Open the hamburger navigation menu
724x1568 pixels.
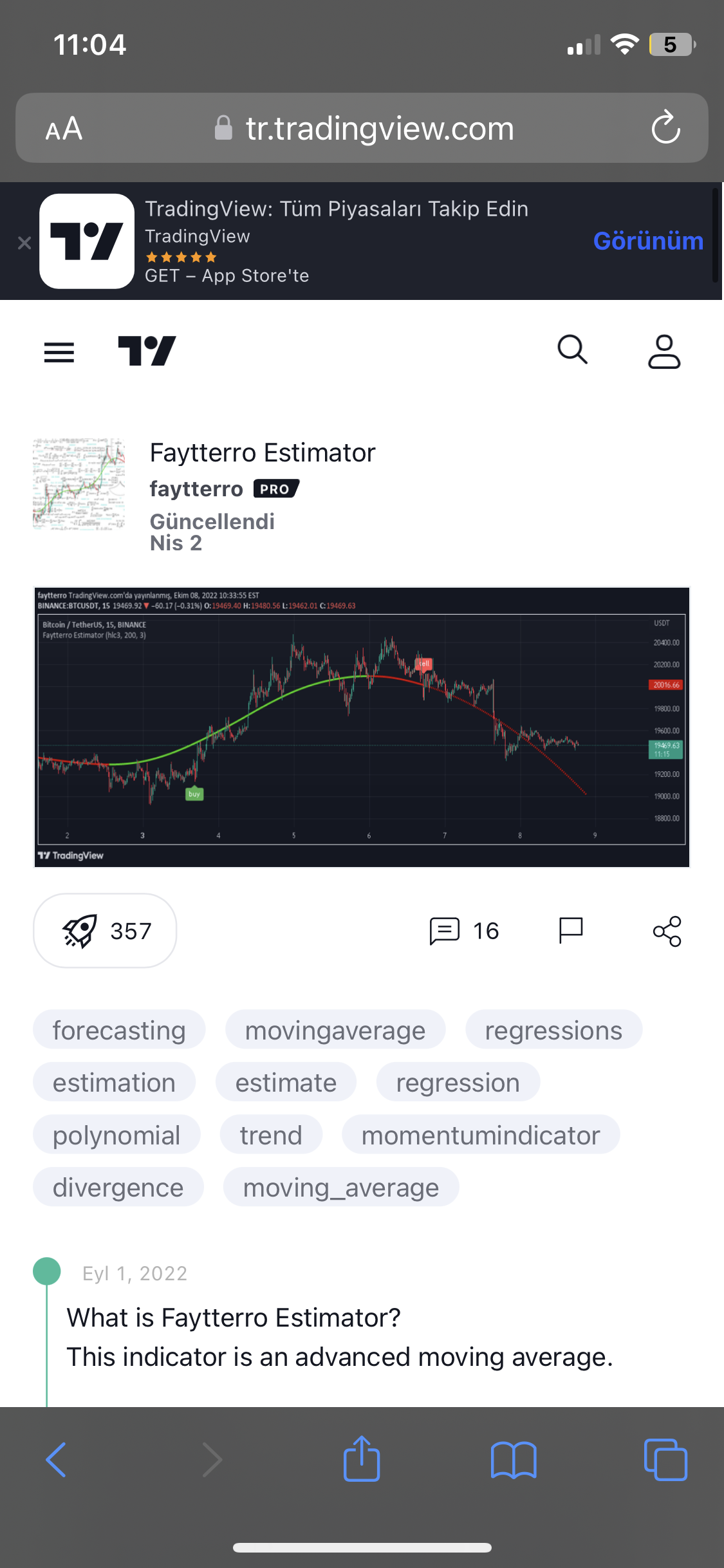(x=59, y=352)
